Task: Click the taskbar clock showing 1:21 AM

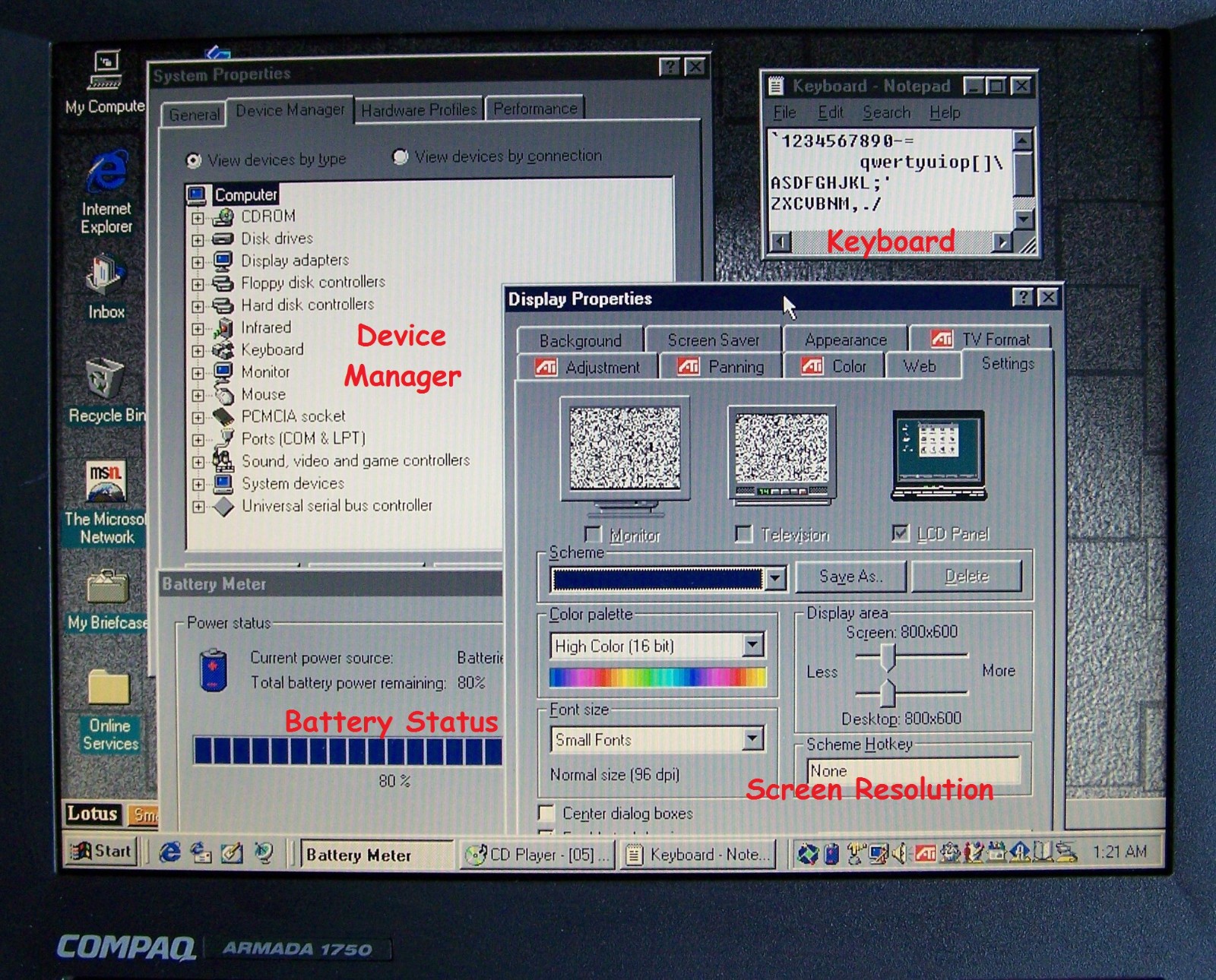Action: [x=1119, y=852]
